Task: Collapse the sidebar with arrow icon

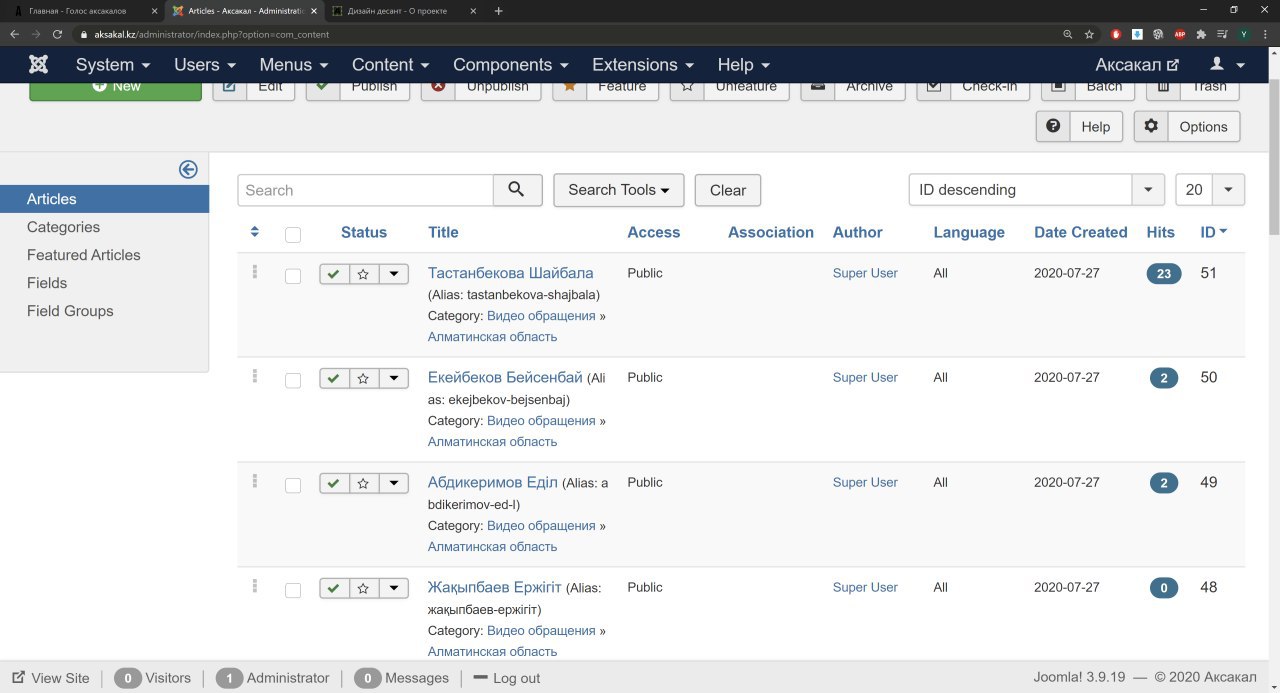Action: [x=188, y=170]
